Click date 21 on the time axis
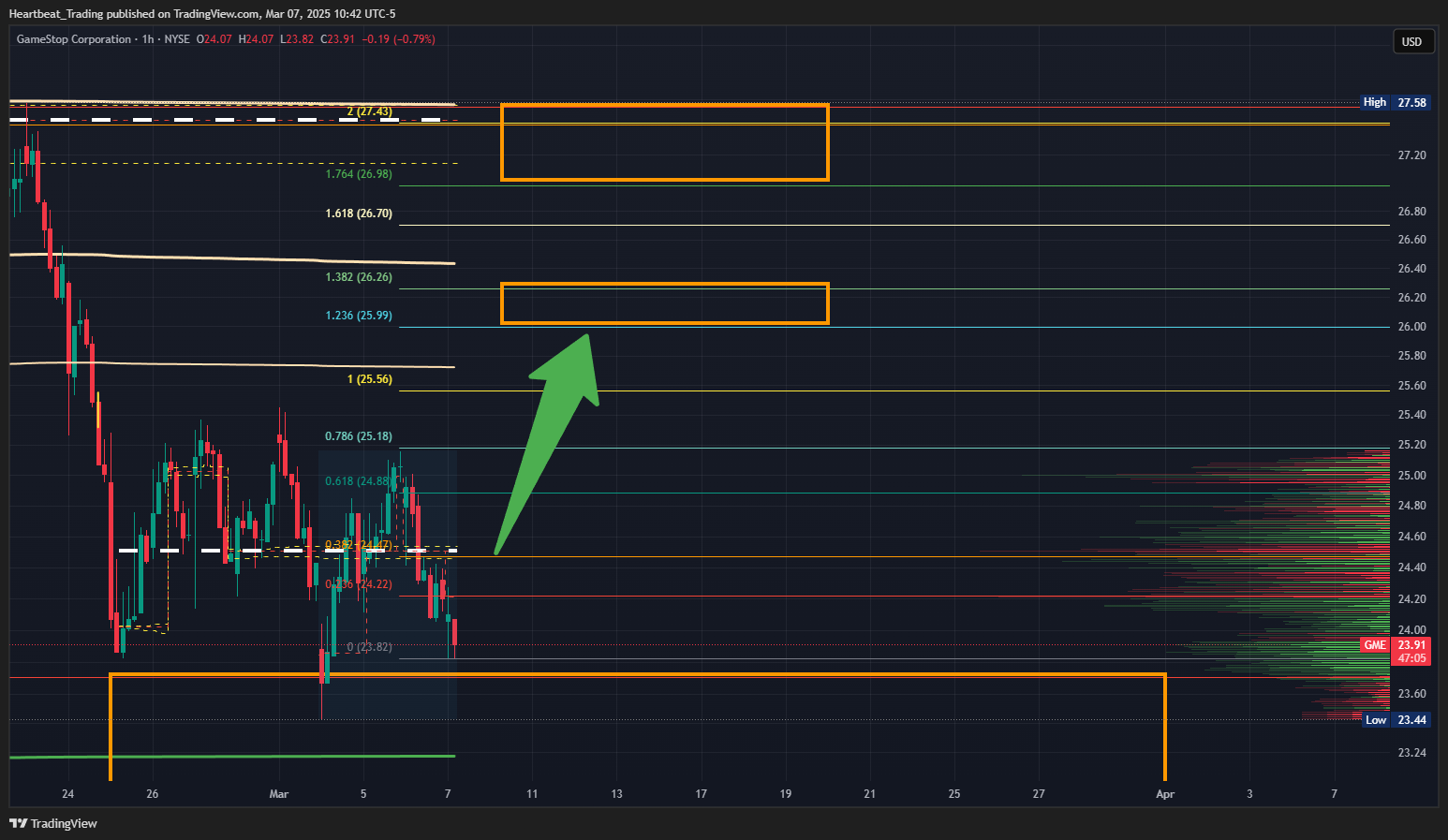The width and height of the screenshot is (1448, 840). coord(870,794)
